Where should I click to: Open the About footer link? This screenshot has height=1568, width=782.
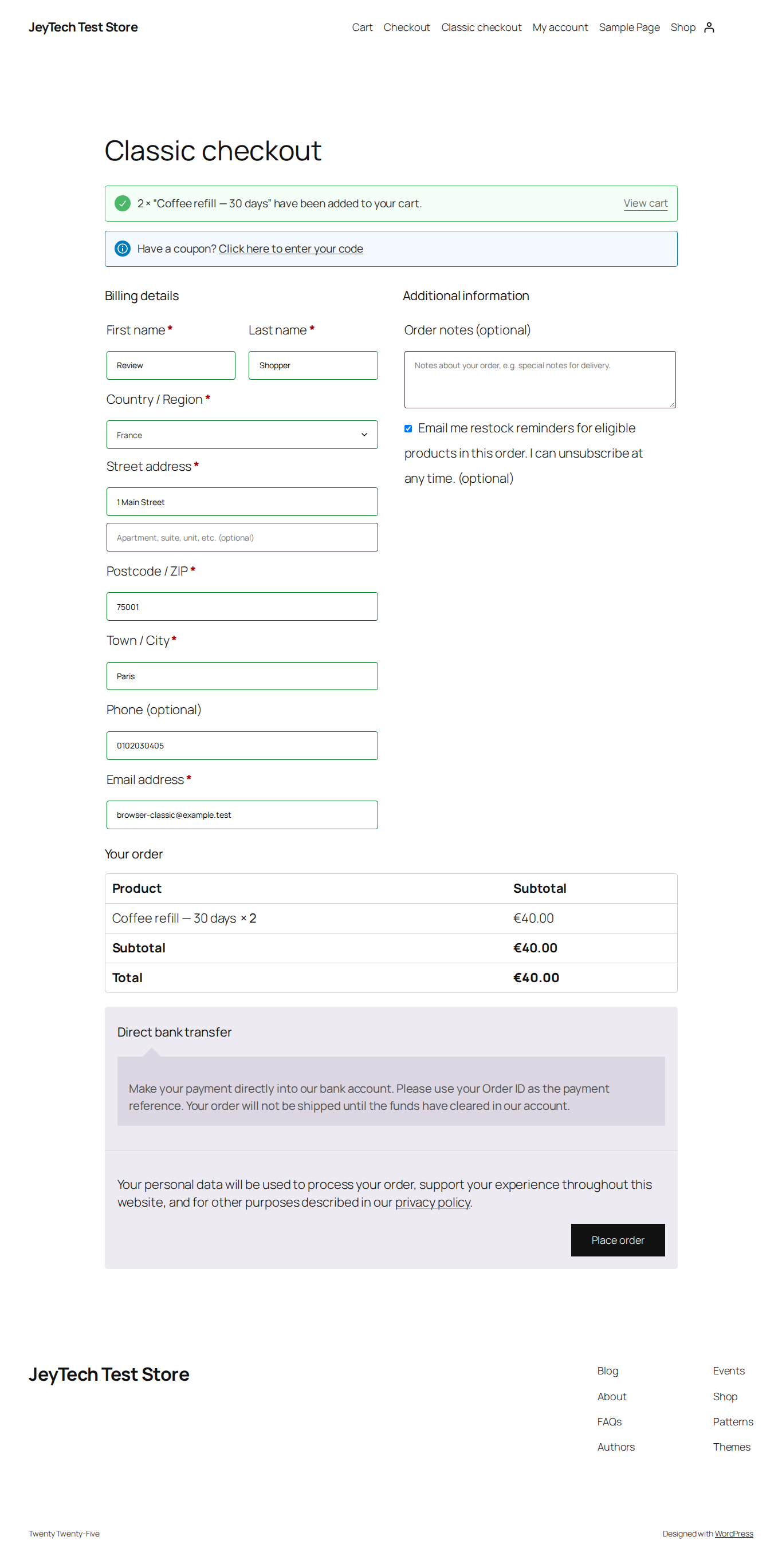(x=611, y=1396)
